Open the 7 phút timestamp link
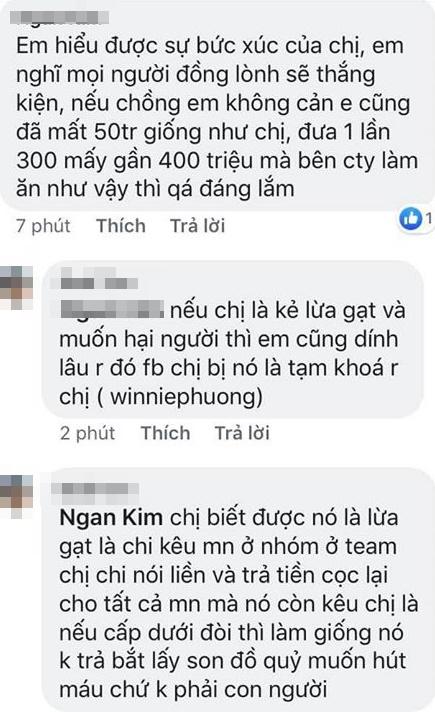The image size is (435, 712). pos(43,226)
